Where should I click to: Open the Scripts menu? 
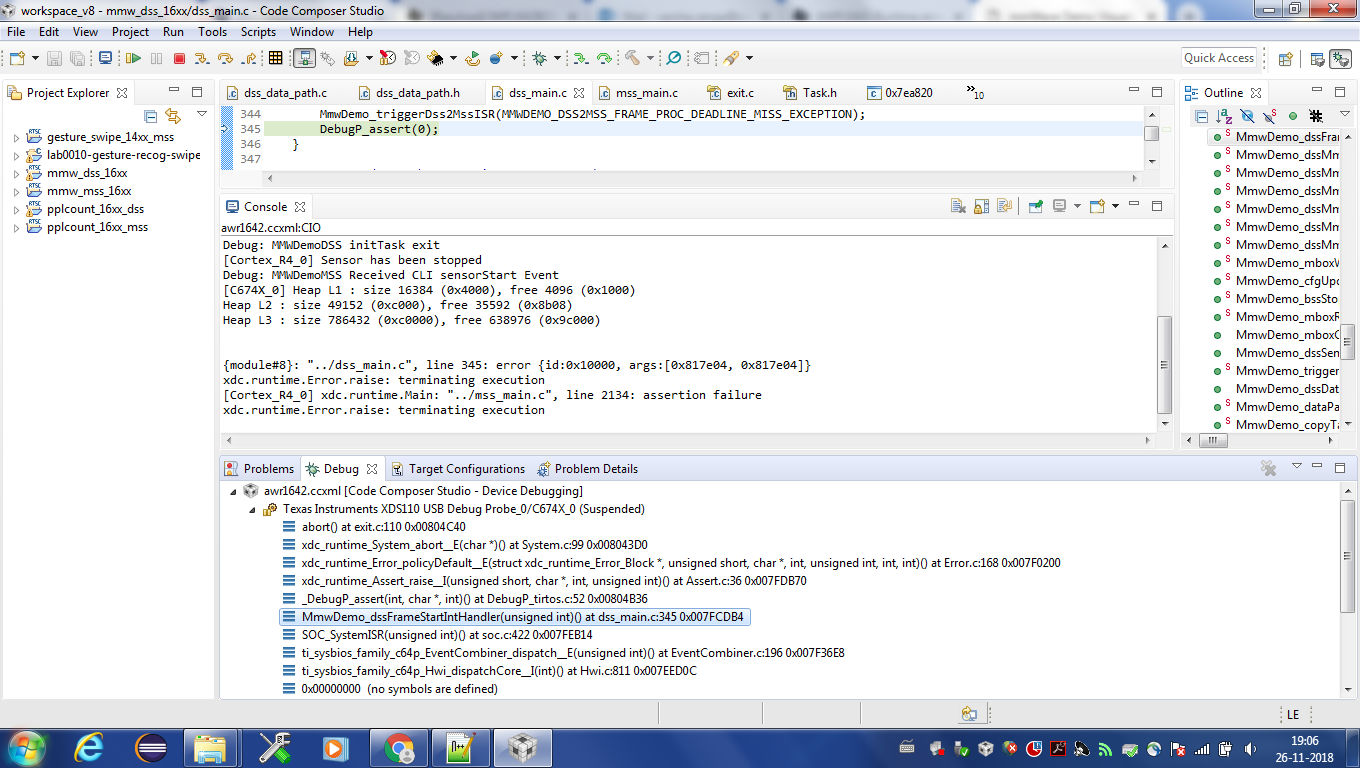258,32
